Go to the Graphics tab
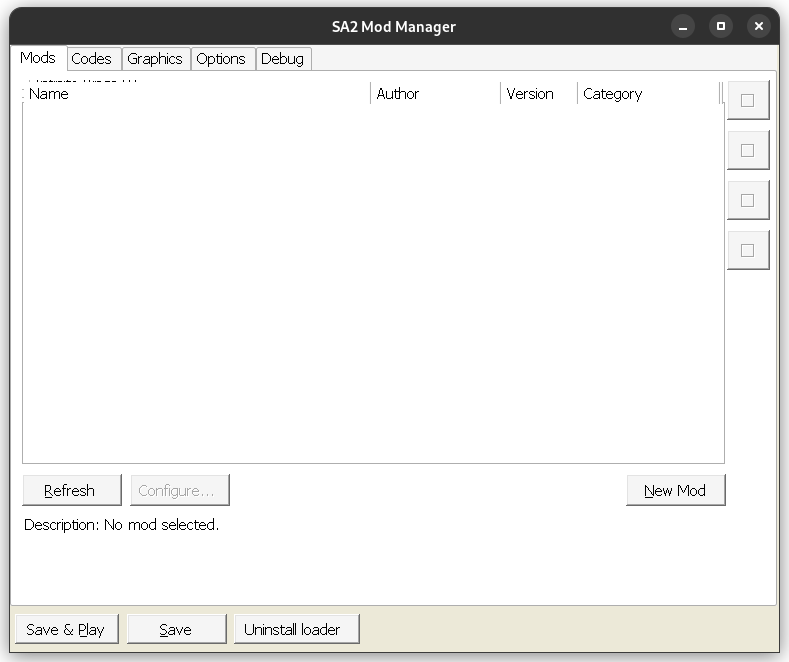This screenshot has width=789, height=662. pos(156,59)
